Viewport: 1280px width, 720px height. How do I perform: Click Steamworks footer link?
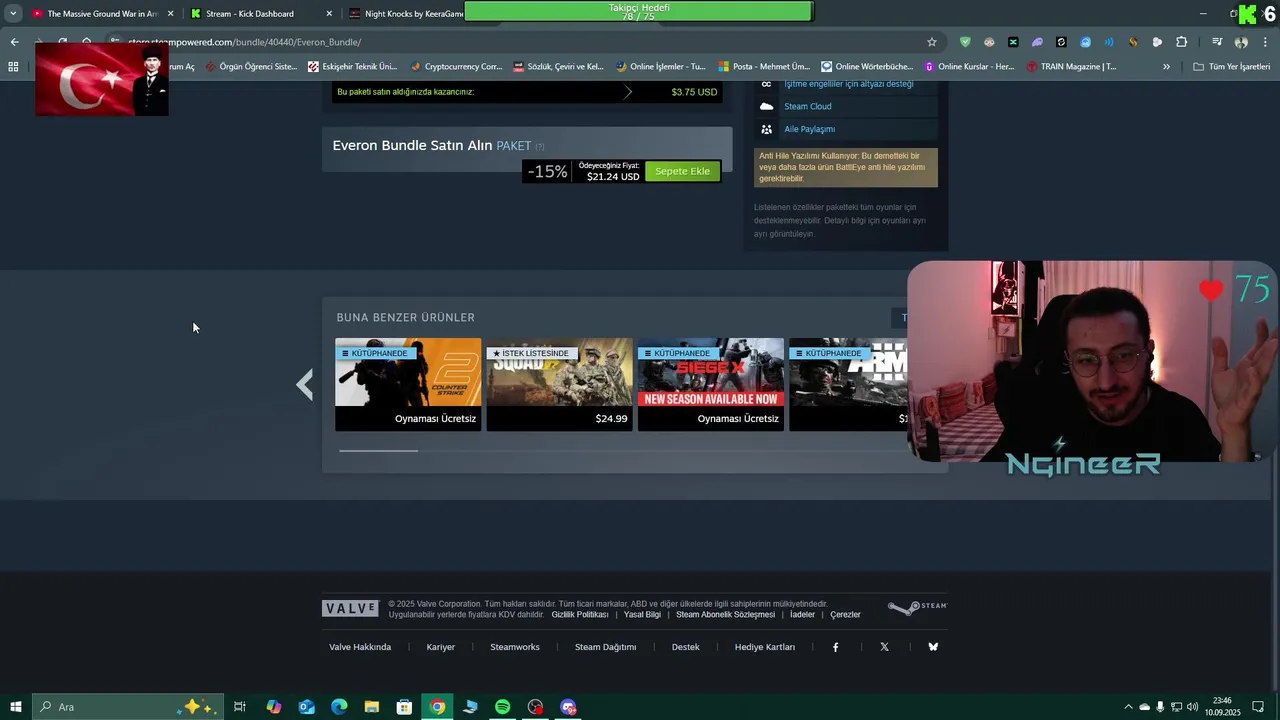(x=515, y=647)
